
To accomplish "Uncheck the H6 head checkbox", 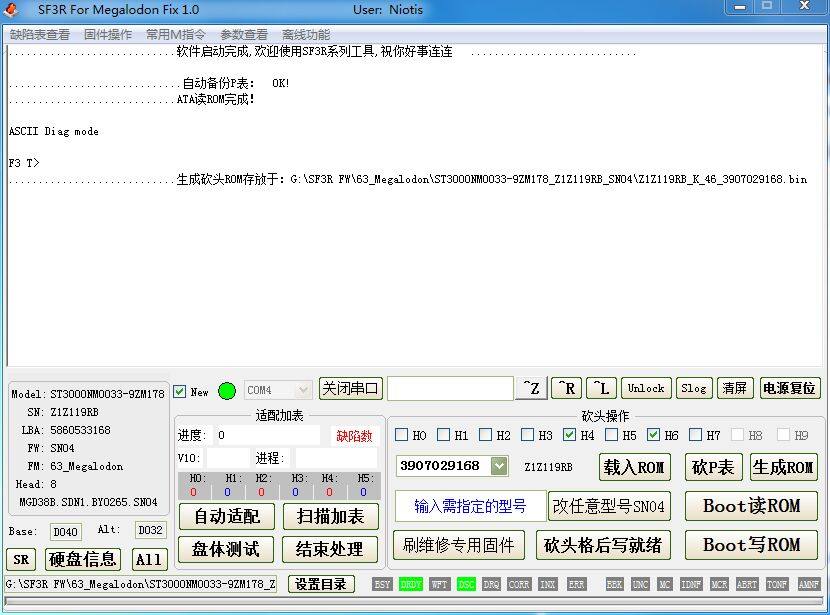I will click(x=653, y=435).
